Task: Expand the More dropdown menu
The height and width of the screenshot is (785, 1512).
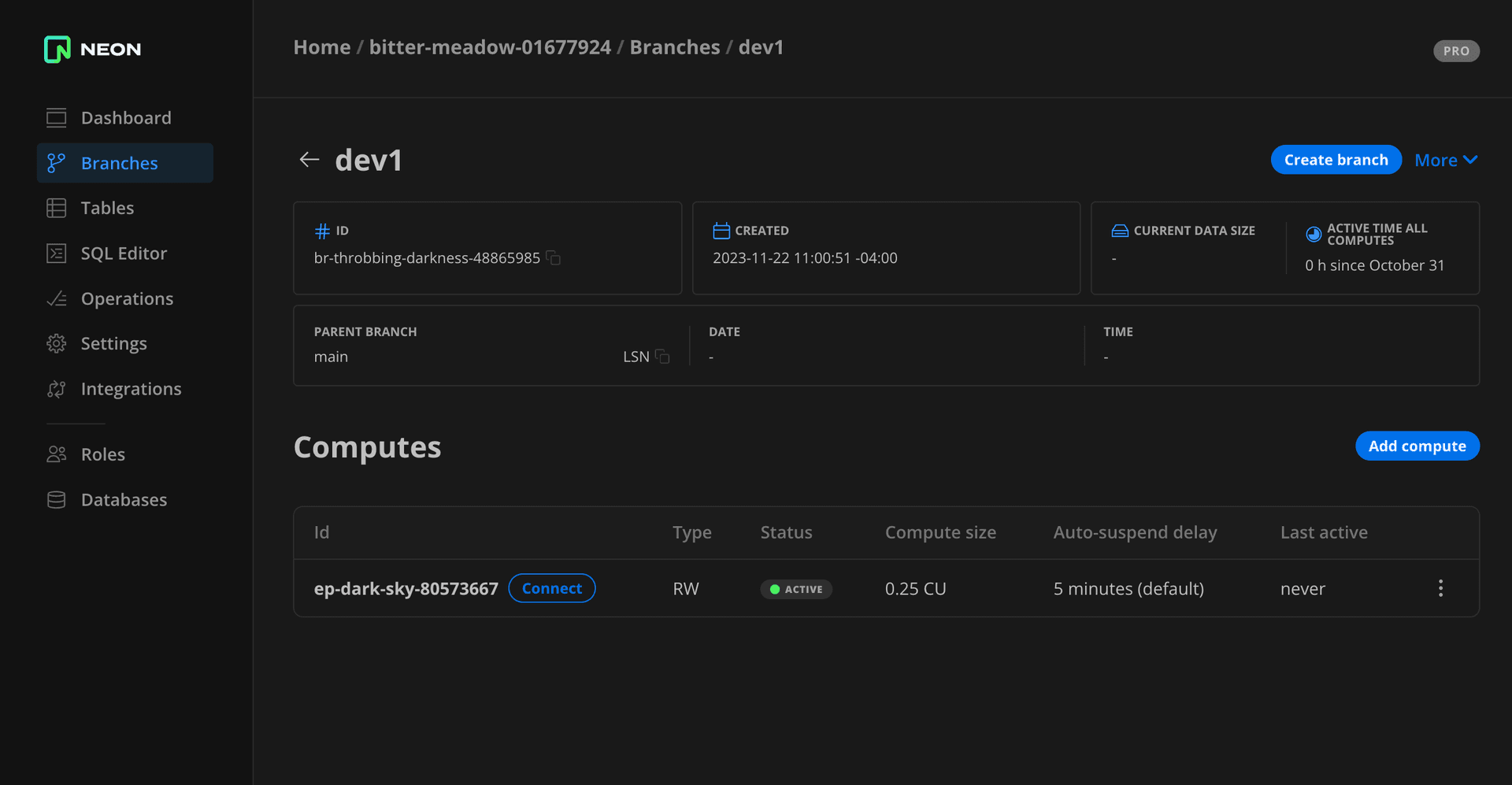Action: point(1445,160)
